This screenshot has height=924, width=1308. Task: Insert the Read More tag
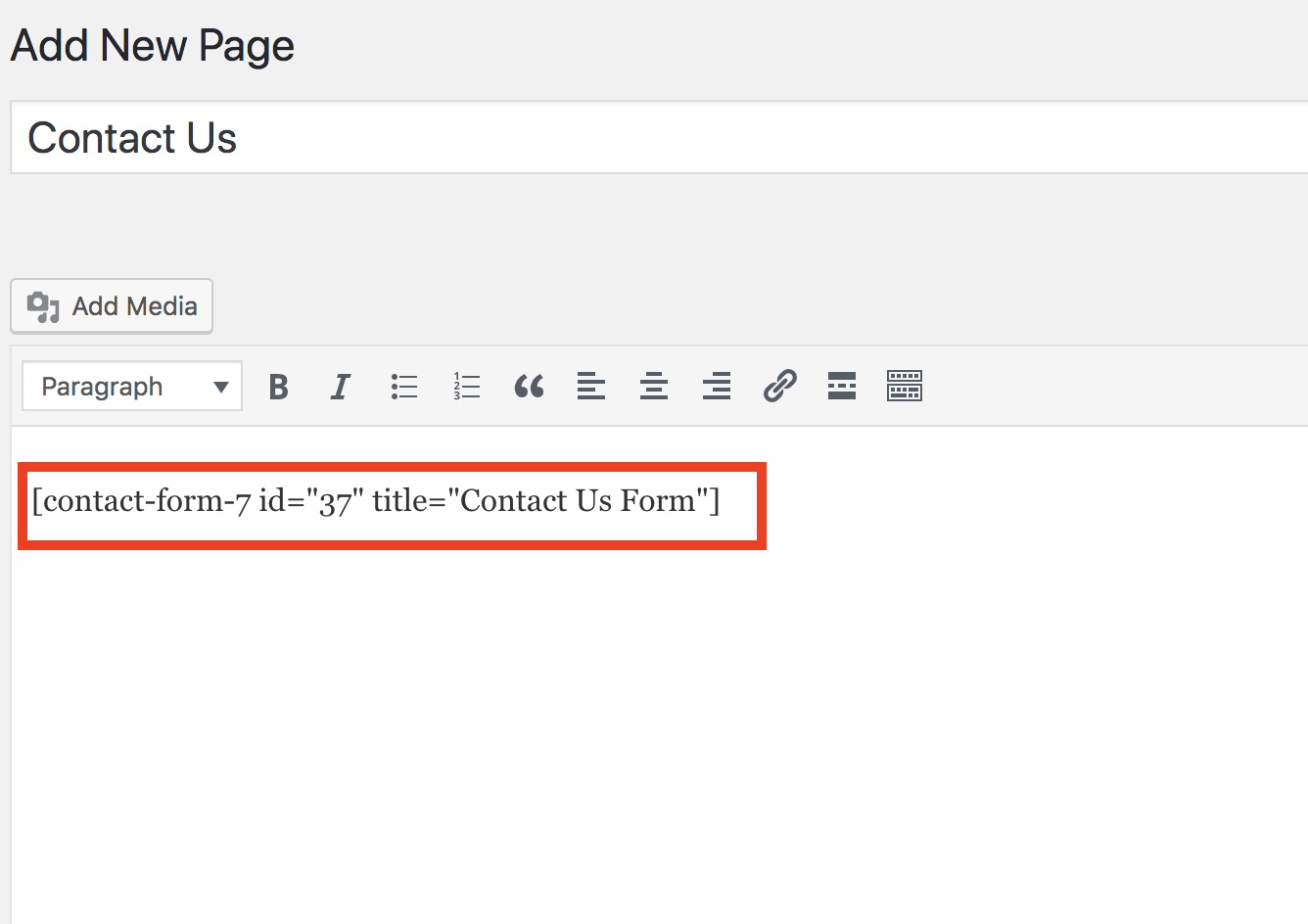[x=841, y=386]
